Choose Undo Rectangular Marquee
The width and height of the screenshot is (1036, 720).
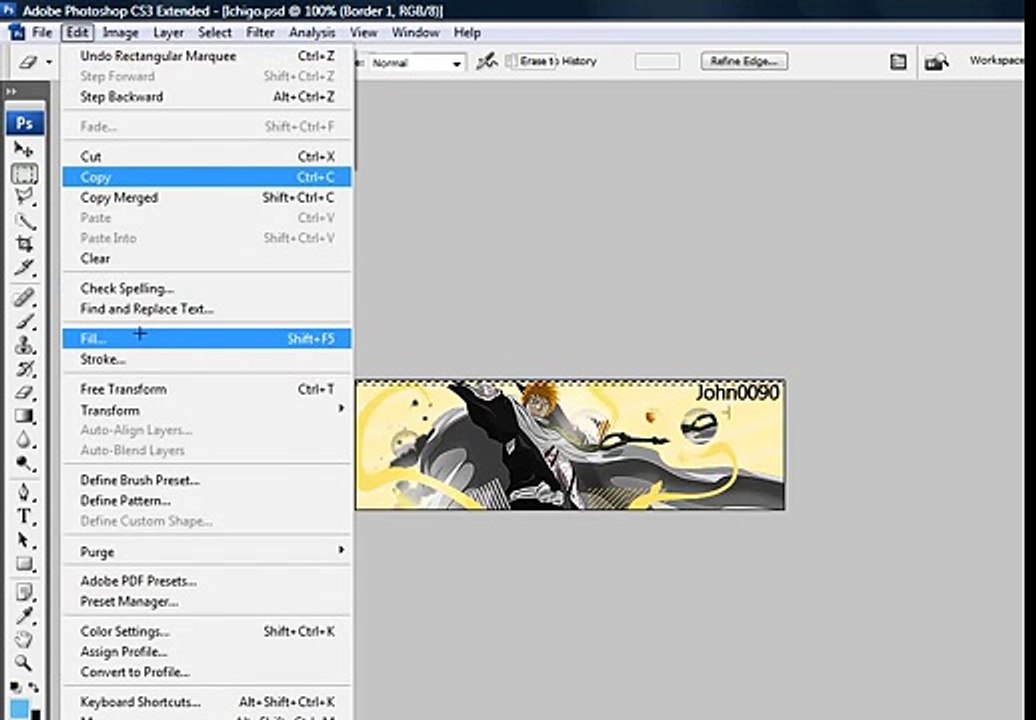click(207, 56)
